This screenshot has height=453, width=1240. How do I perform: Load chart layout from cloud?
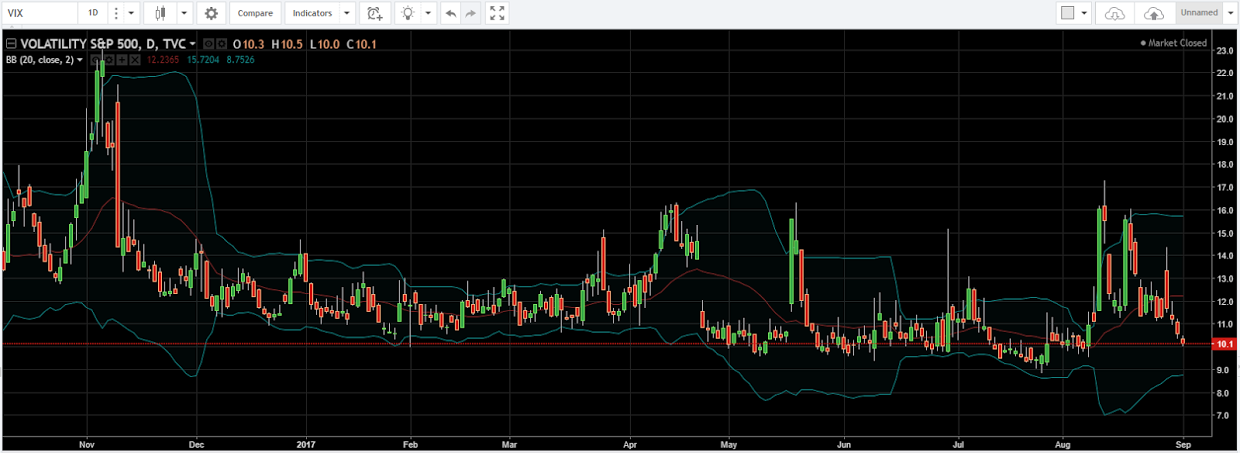click(1115, 13)
